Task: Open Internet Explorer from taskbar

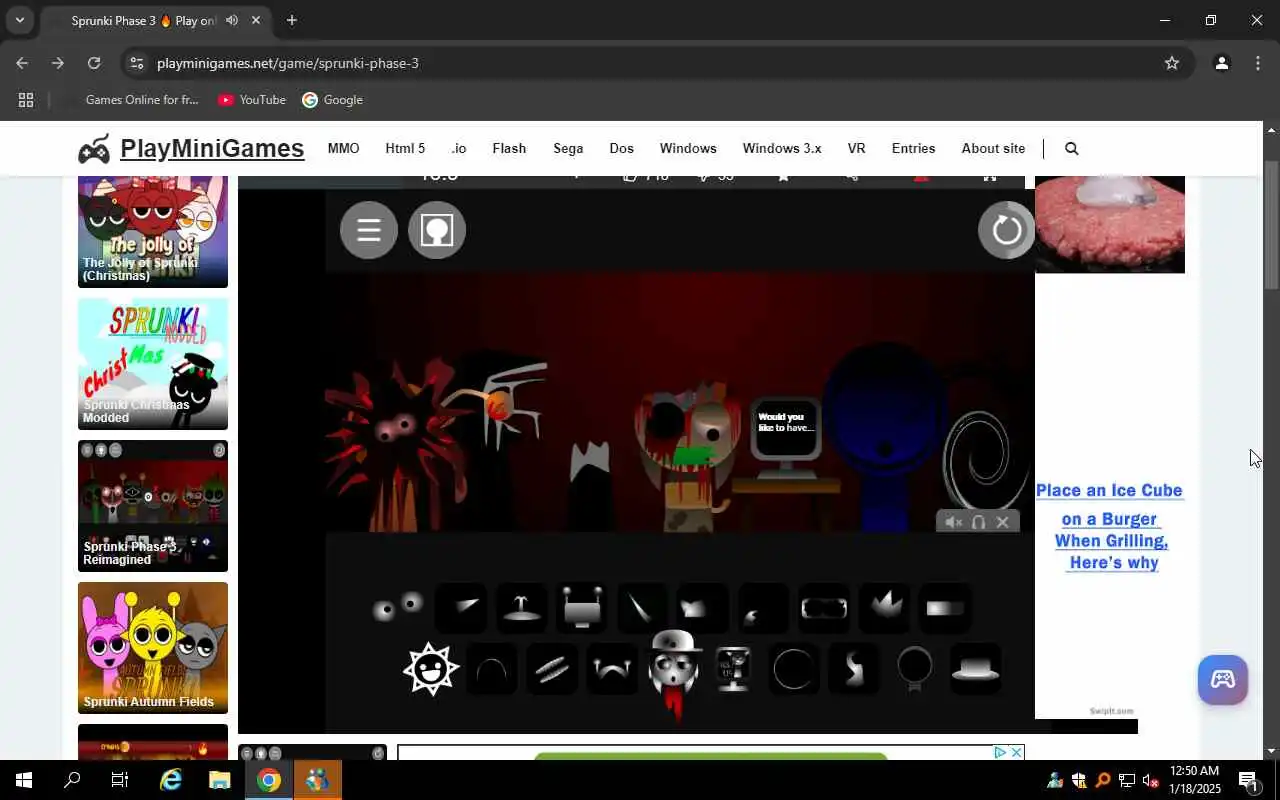Action: (x=171, y=780)
